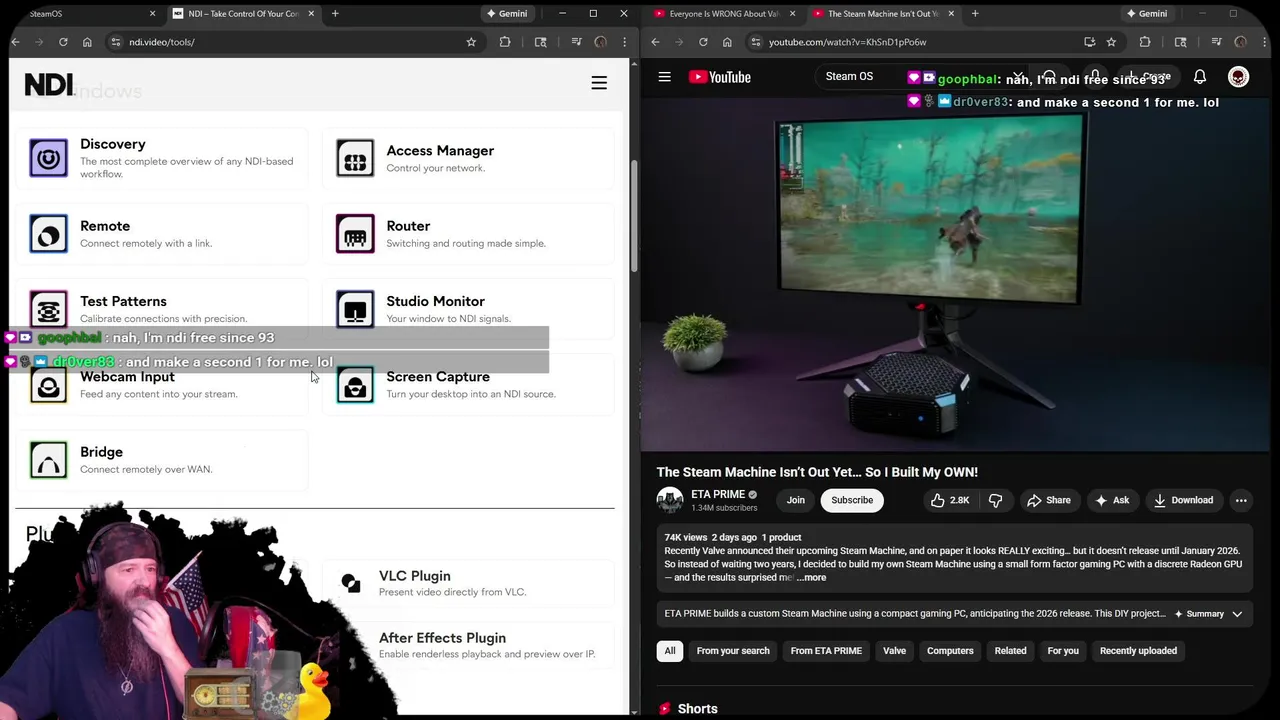Select the All filter chip

point(670,651)
